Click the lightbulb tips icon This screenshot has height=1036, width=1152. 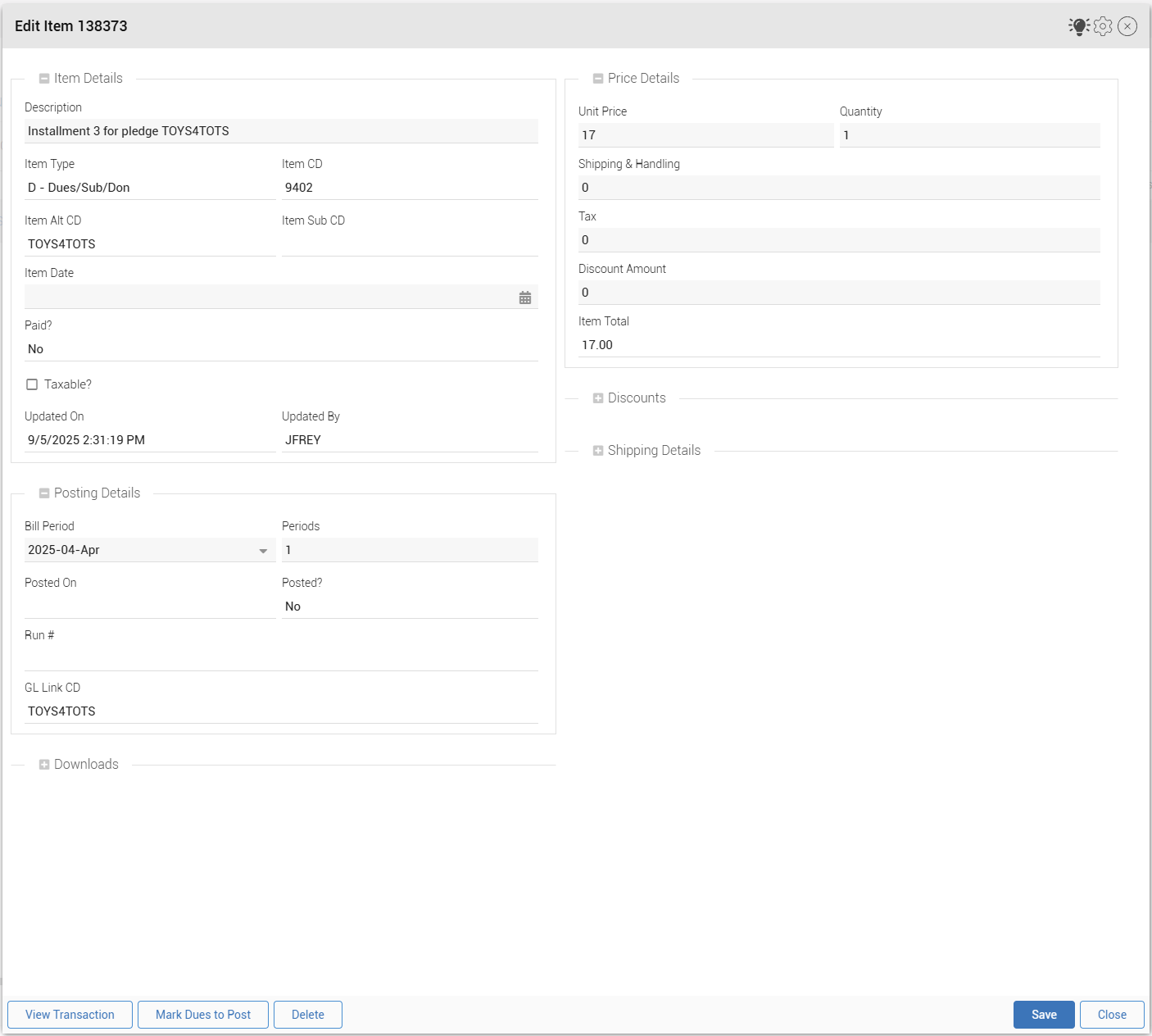pos(1079,26)
